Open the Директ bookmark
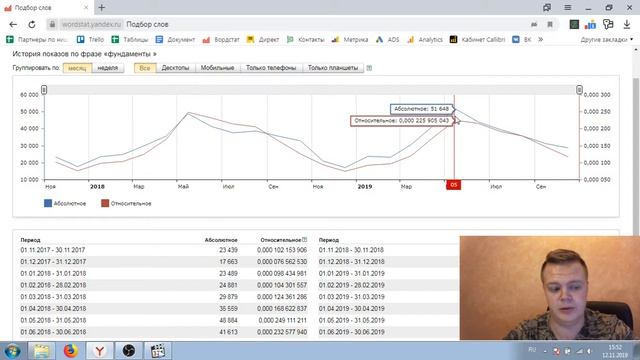 pos(263,40)
